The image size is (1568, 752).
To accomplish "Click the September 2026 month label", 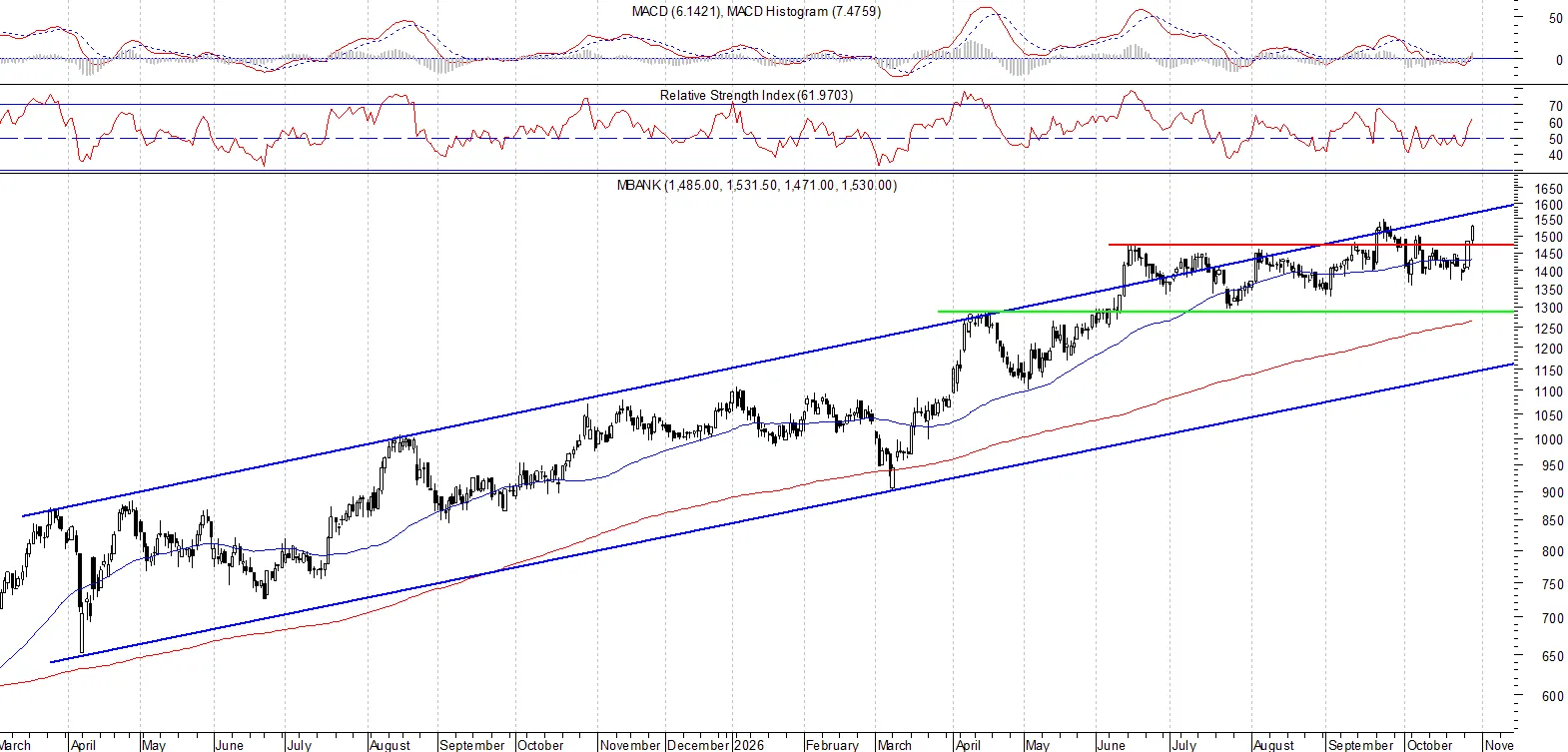I will pyautogui.click(x=1360, y=745).
